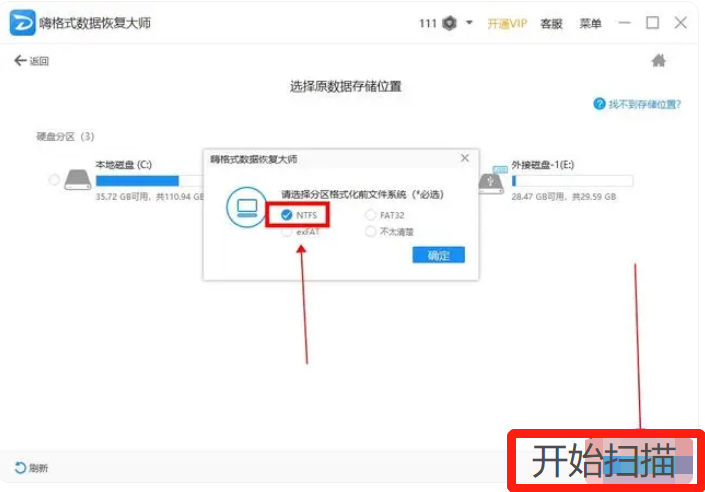This screenshot has height=492, width=705.
Task: Click the refresh 刷新 icon
Action: coord(20,468)
